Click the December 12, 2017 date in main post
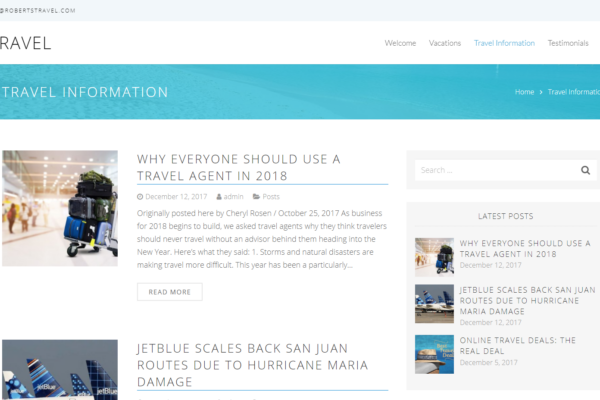This screenshot has width=600, height=400. [x=176, y=197]
